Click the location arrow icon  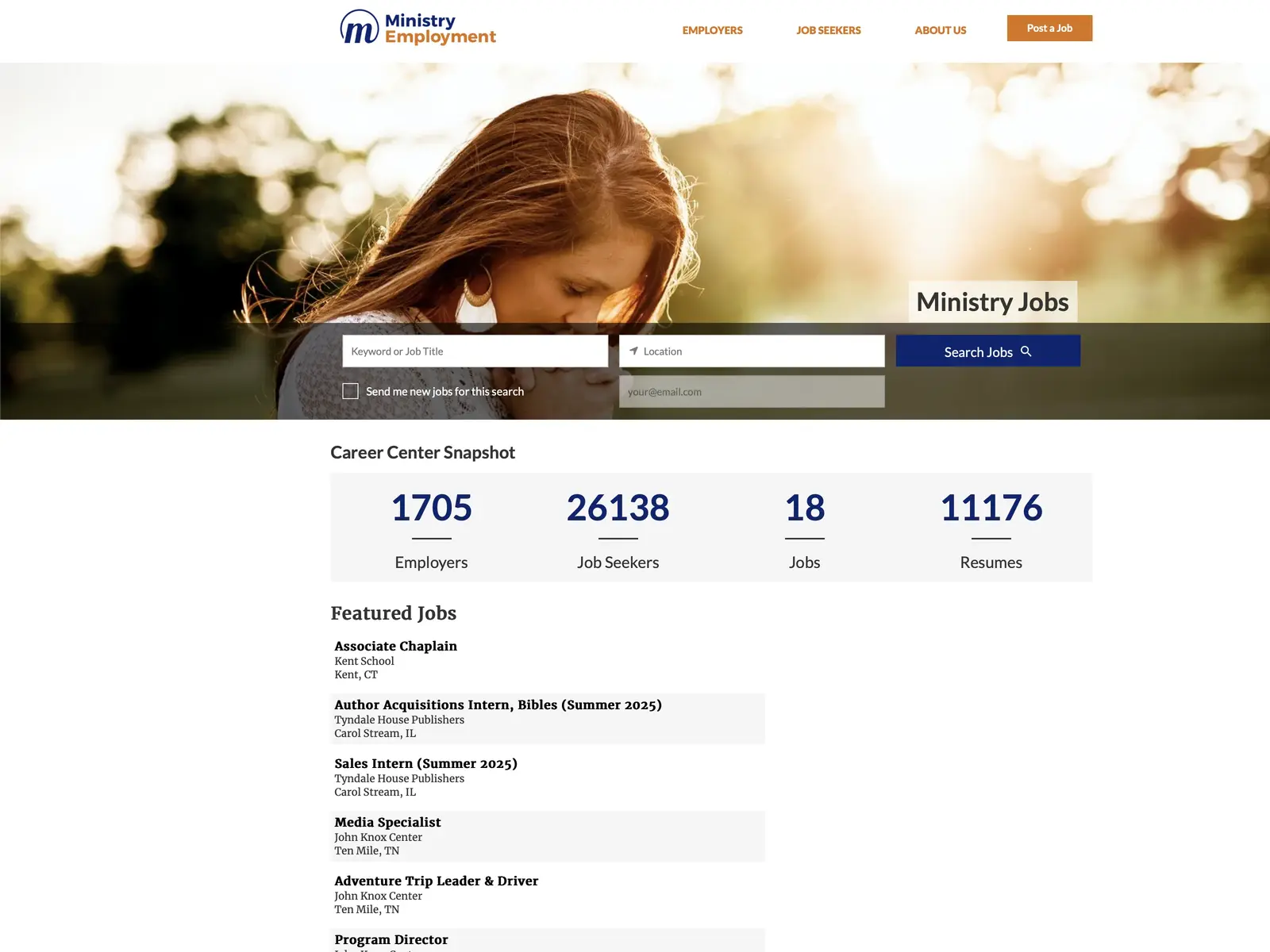click(x=633, y=351)
